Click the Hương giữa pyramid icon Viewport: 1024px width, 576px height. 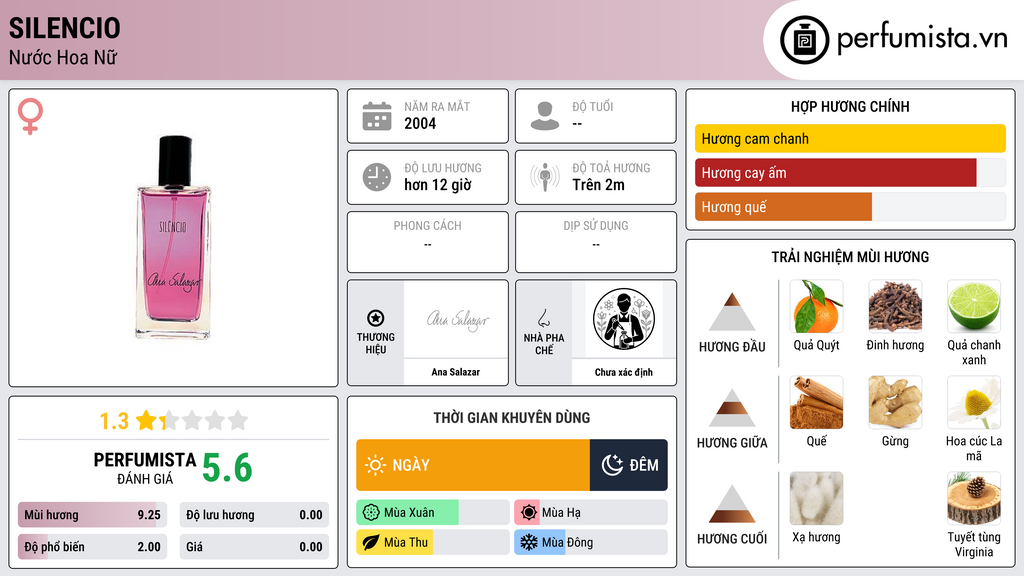732,408
